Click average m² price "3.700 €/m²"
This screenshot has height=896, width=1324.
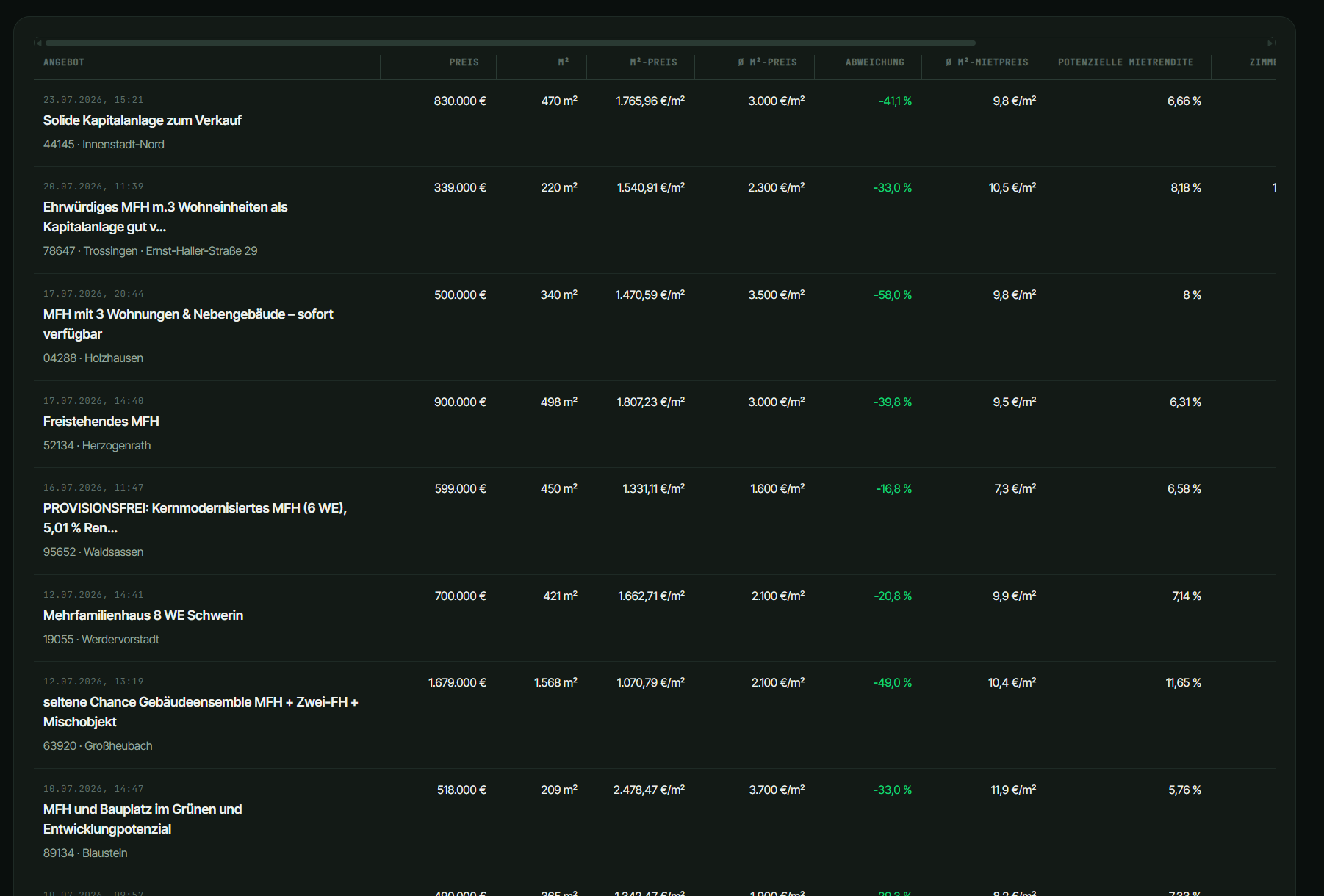(x=777, y=790)
